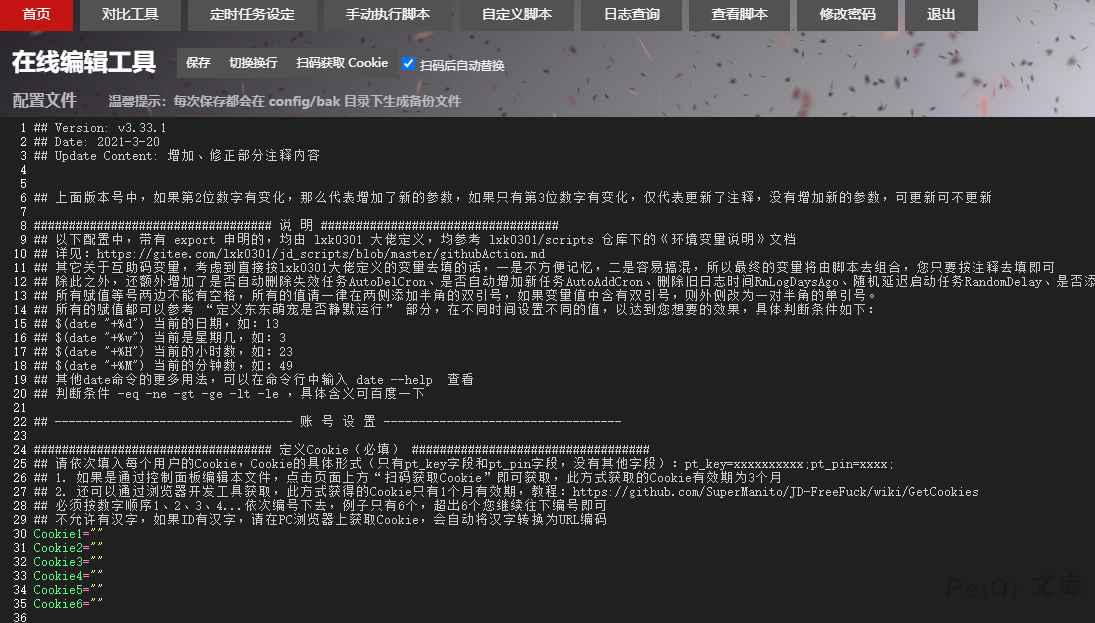Open the 首页 home tab
1095x623 pixels.
pos(37,15)
